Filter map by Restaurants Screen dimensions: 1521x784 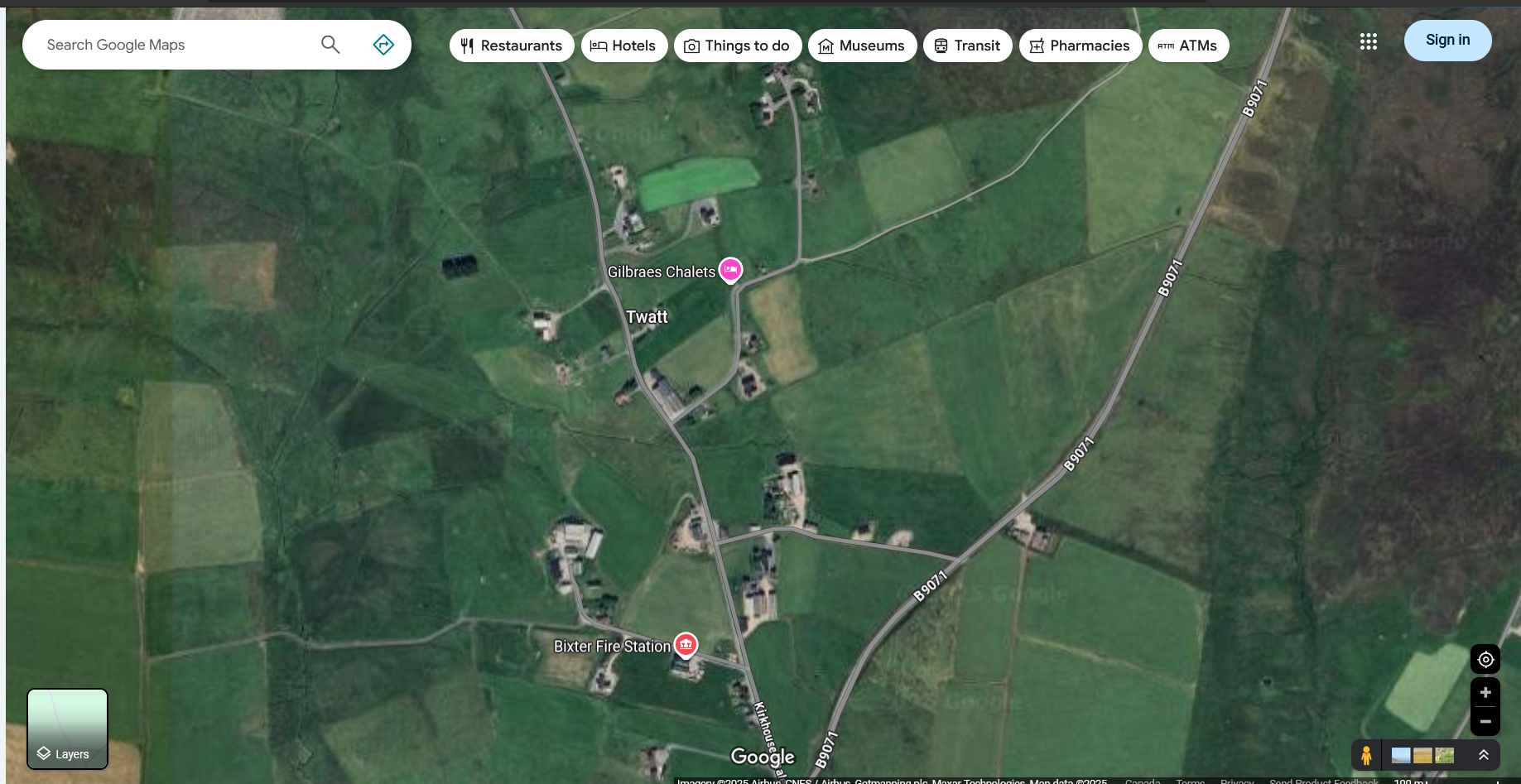coord(512,46)
